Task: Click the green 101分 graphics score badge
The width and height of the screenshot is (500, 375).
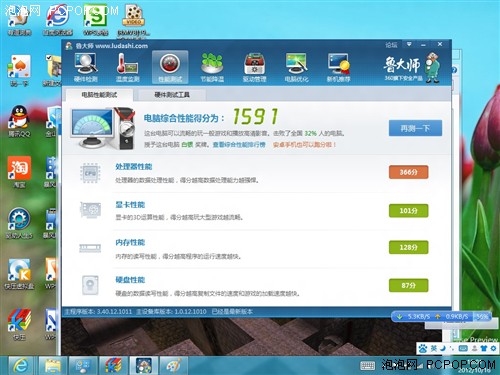Action: tap(408, 211)
